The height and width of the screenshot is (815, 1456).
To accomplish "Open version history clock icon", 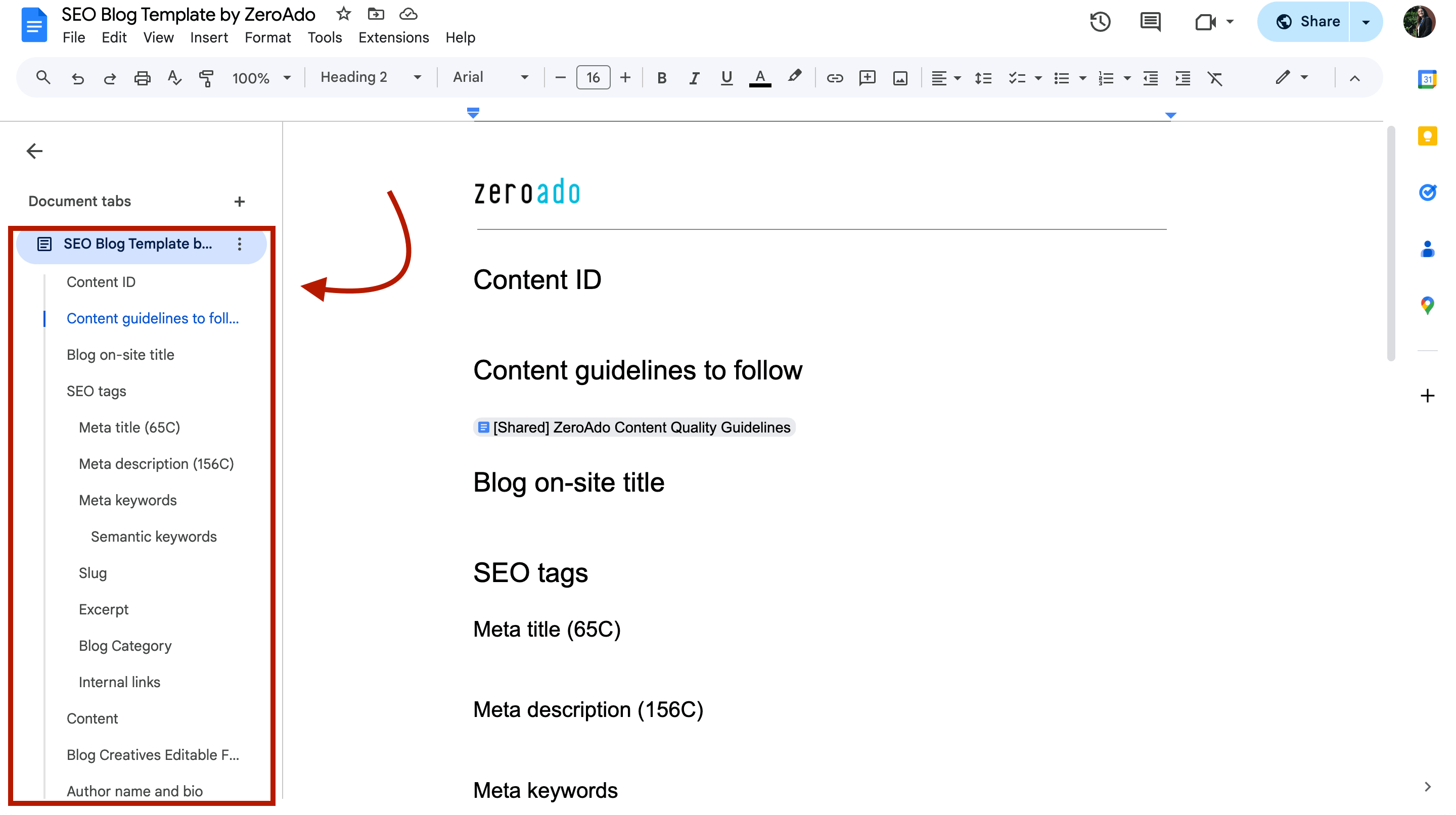I will pyautogui.click(x=1100, y=22).
